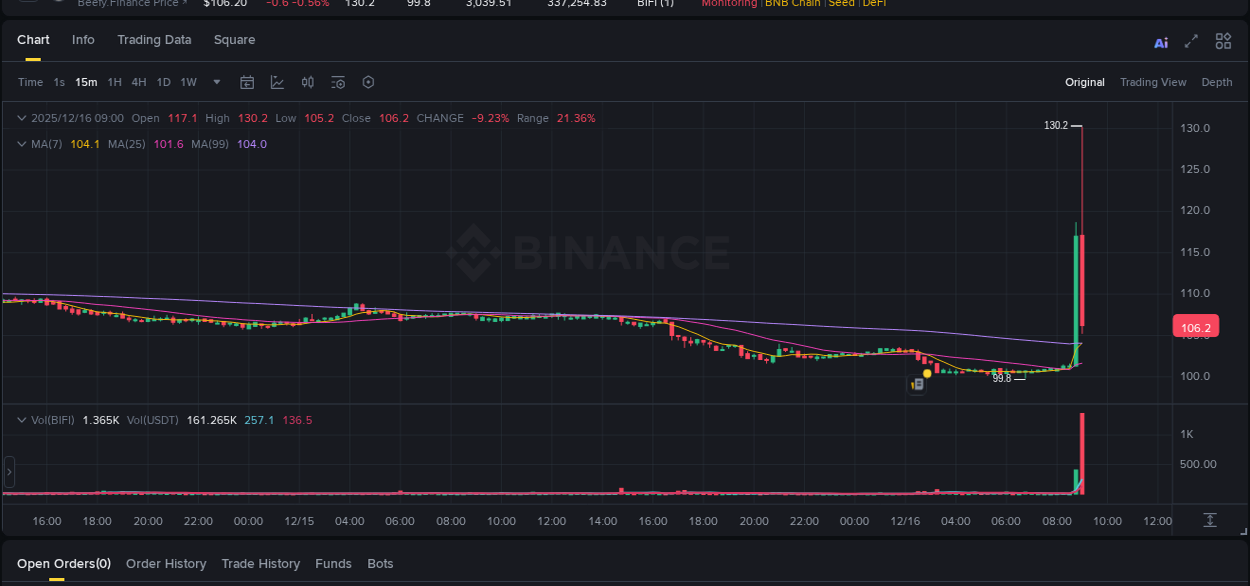The height and width of the screenshot is (586, 1250).
Task: Open the extra timeframes dropdown arrow
Action: [216, 83]
